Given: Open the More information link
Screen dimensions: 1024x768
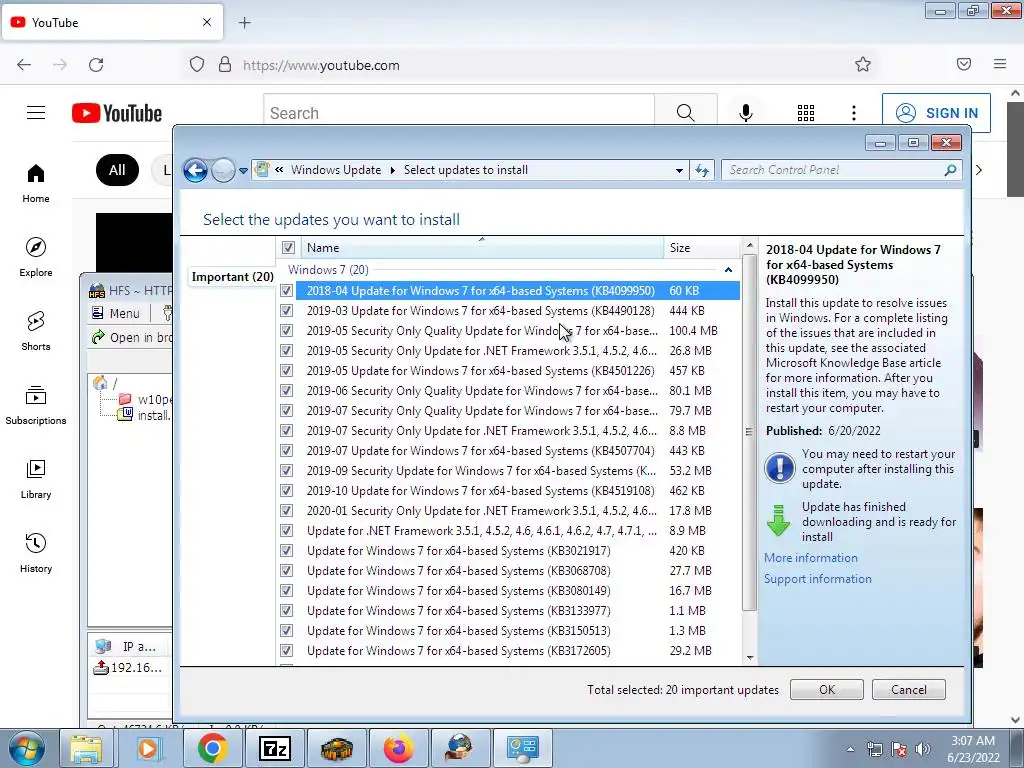Looking at the screenshot, I should [x=810, y=558].
